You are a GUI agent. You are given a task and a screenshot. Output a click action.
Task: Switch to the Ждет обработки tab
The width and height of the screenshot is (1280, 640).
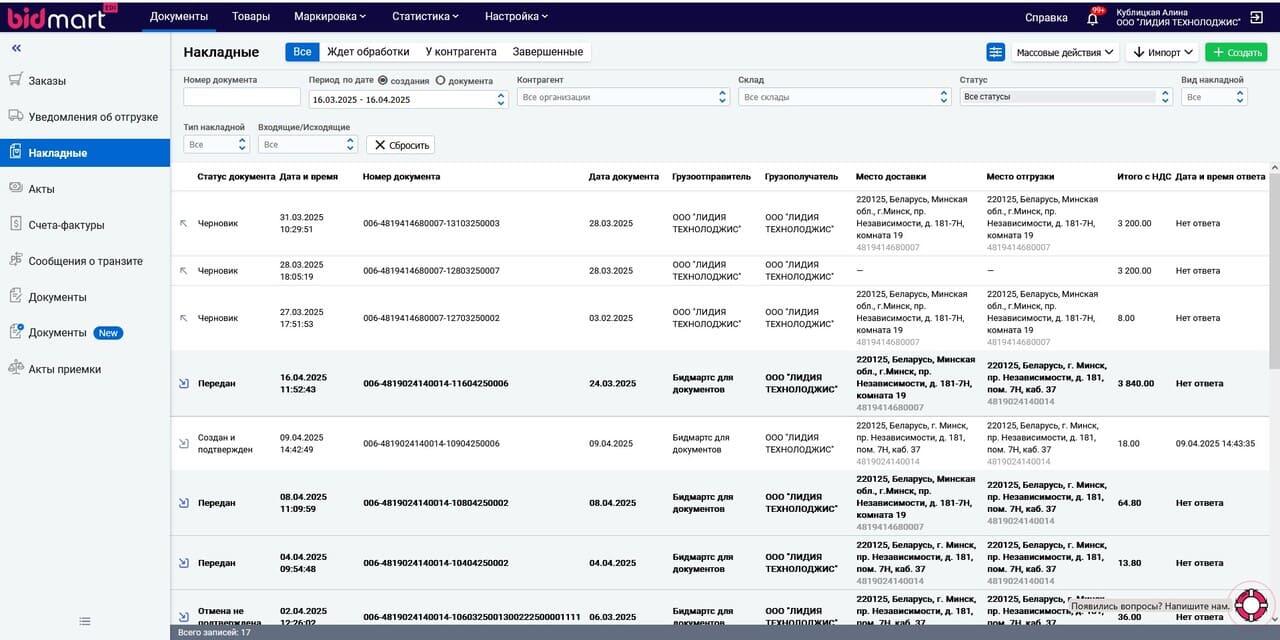point(368,52)
